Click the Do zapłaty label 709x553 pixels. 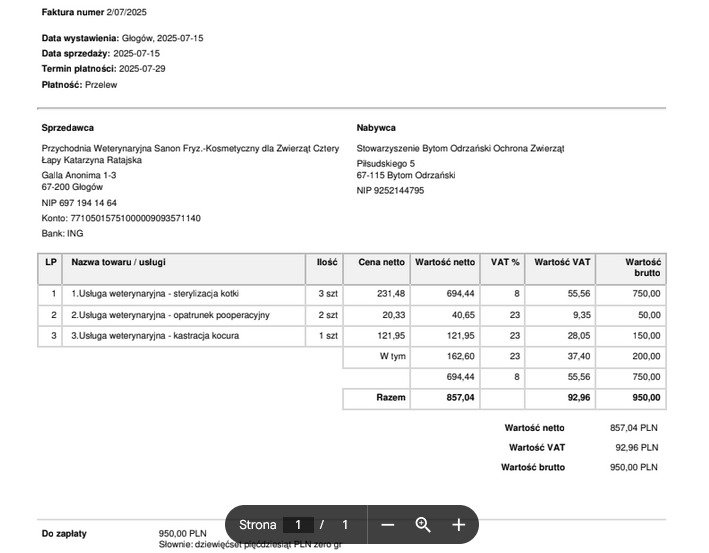coord(64,534)
